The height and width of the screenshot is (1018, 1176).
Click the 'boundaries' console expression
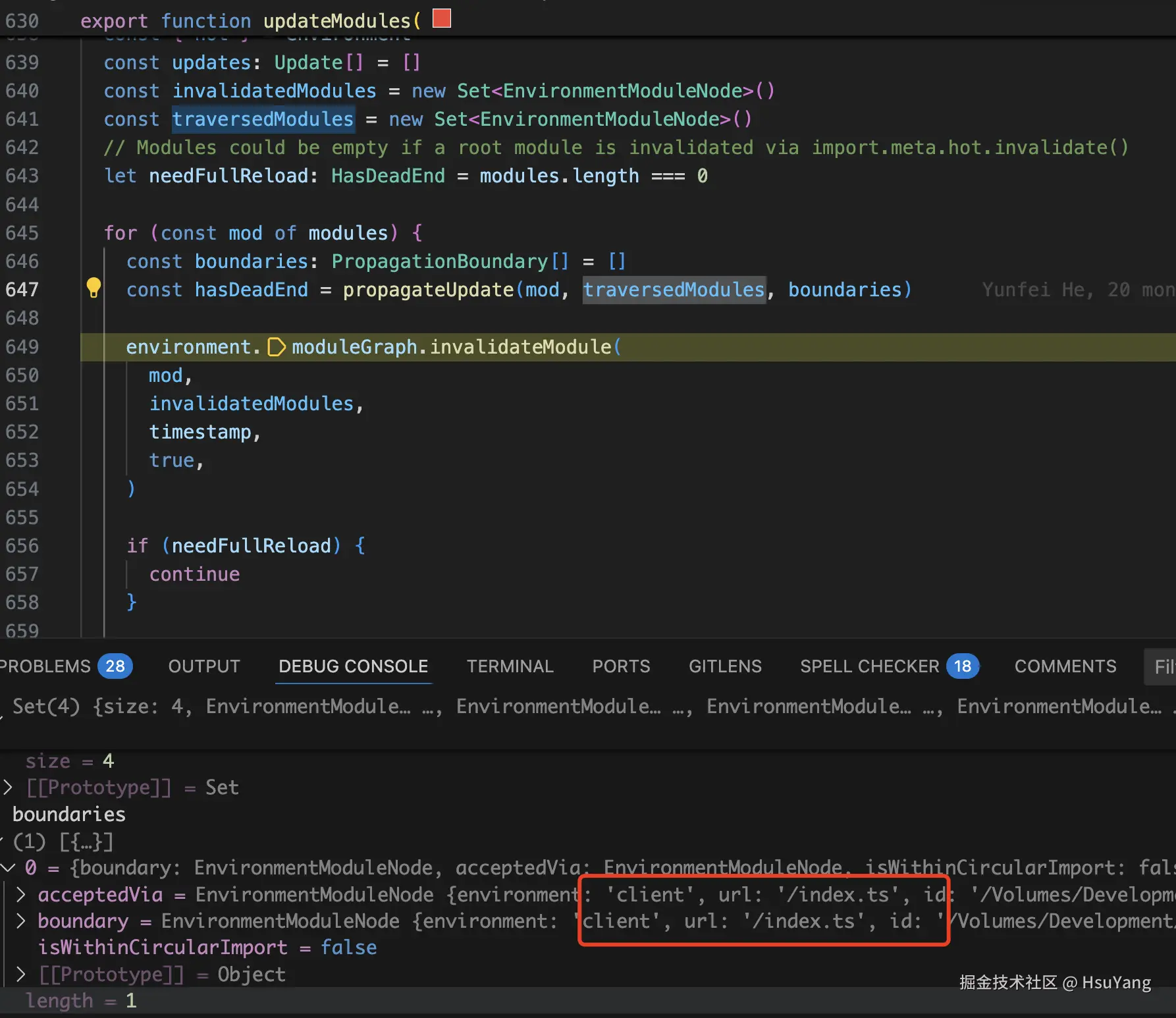pos(69,815)
